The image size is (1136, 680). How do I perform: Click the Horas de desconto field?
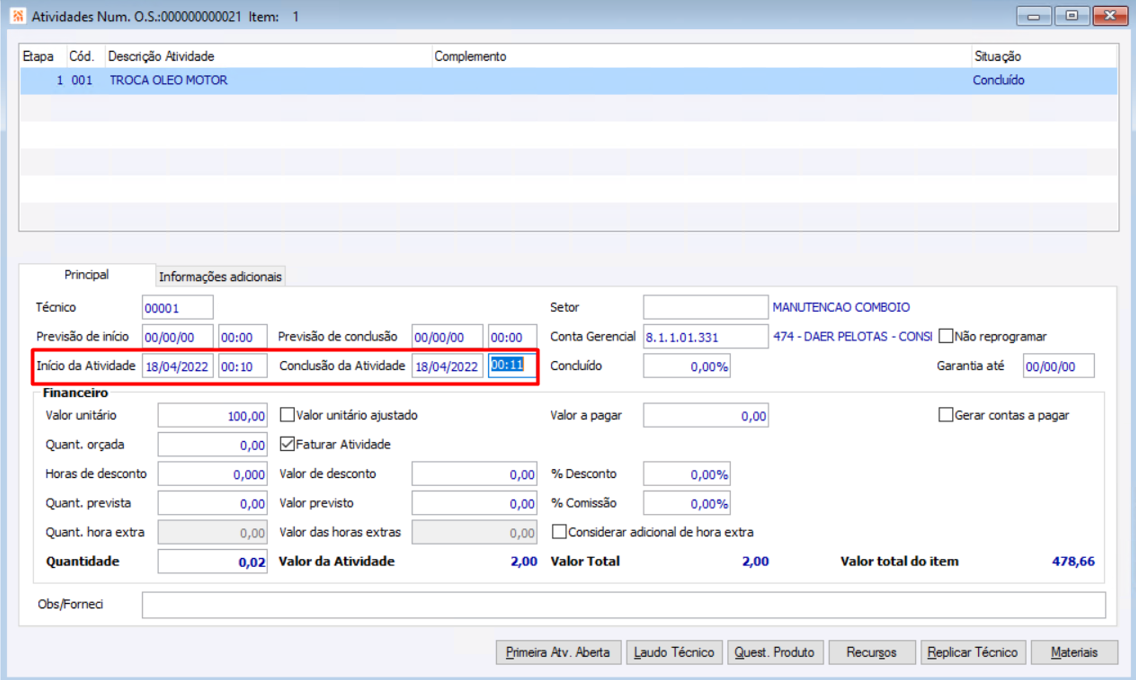tap(212, 474)
